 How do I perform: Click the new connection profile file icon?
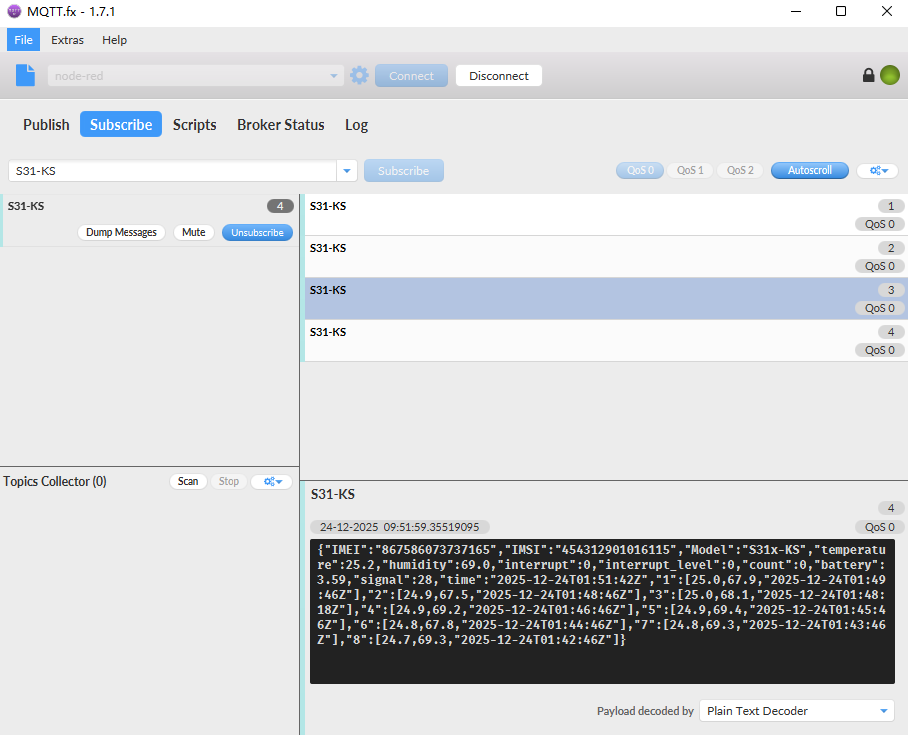tap(25, 75)
